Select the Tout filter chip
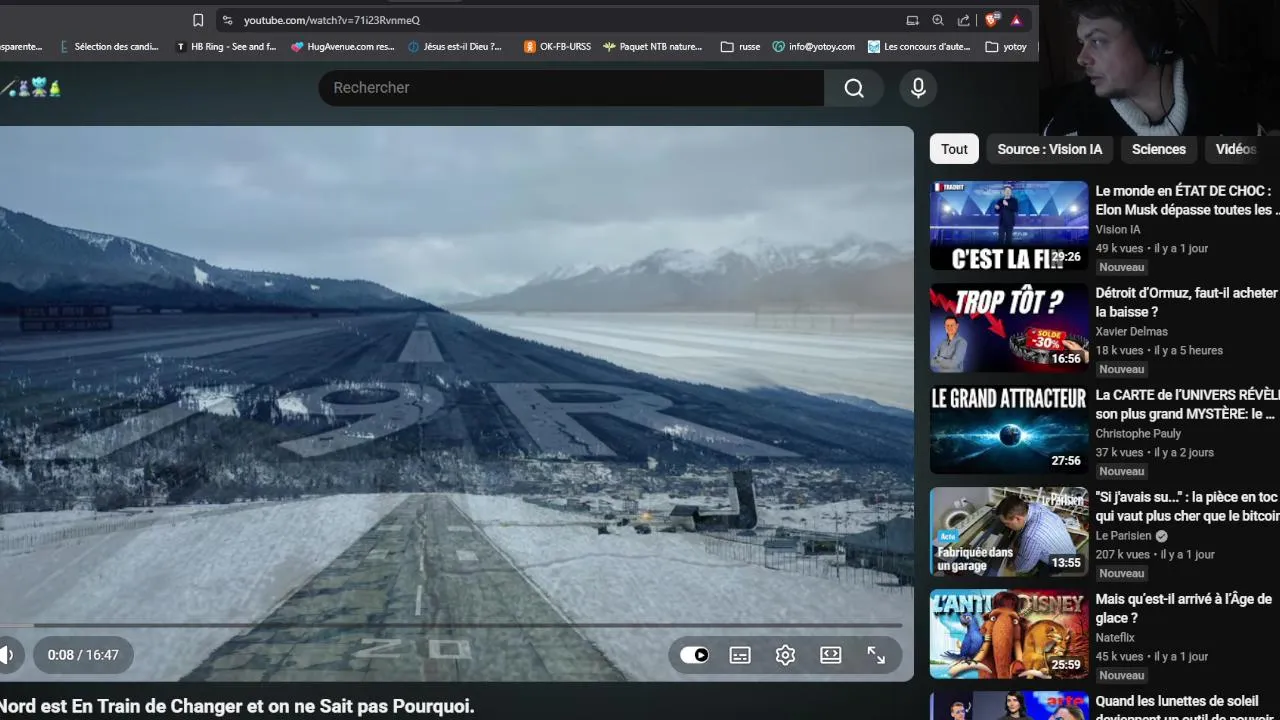The image size is (1280, 720). 954,149
